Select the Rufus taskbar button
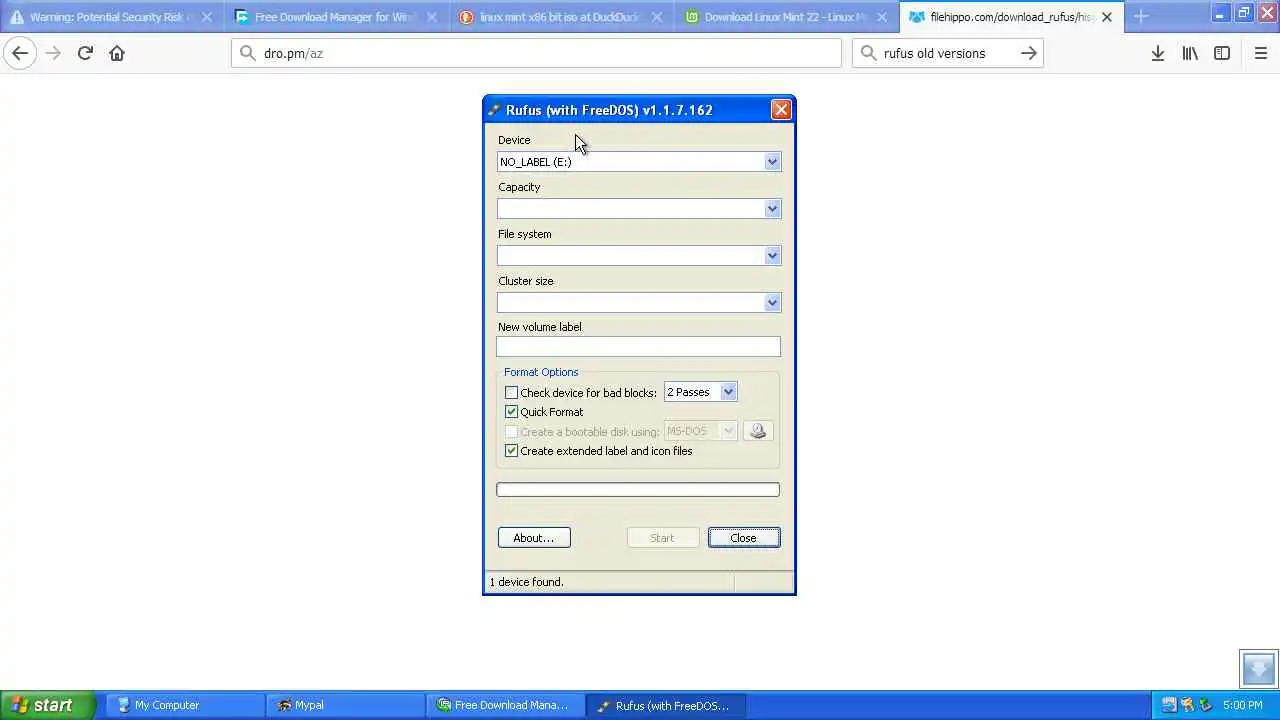Screen dimensions: 1280x720 (665, 705)
